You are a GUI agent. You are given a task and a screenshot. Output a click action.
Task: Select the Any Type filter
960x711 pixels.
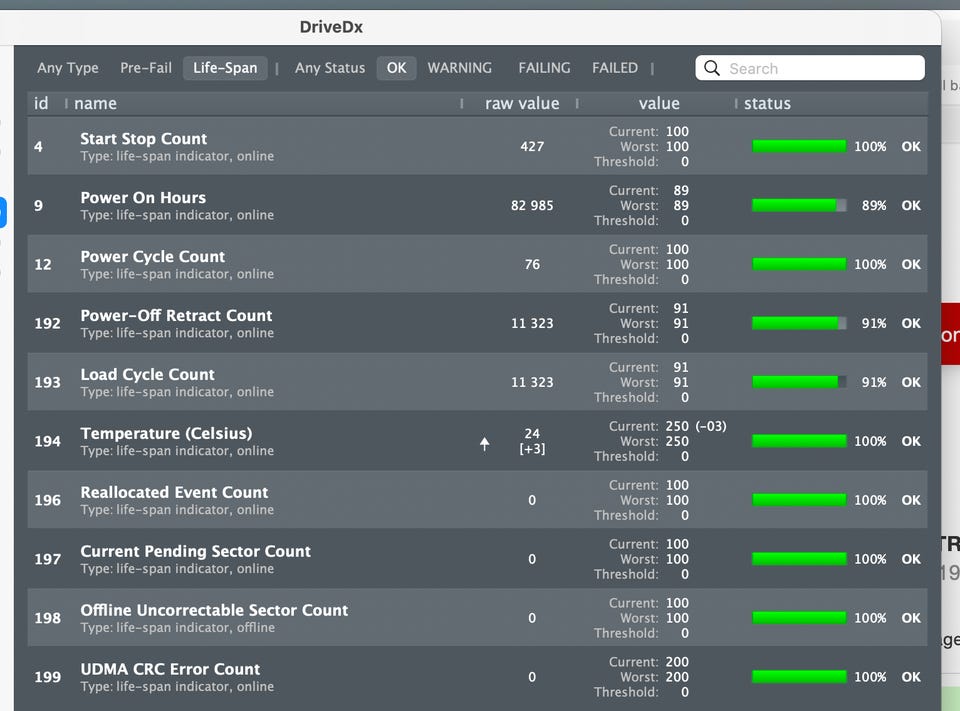[x=67, y=68]
